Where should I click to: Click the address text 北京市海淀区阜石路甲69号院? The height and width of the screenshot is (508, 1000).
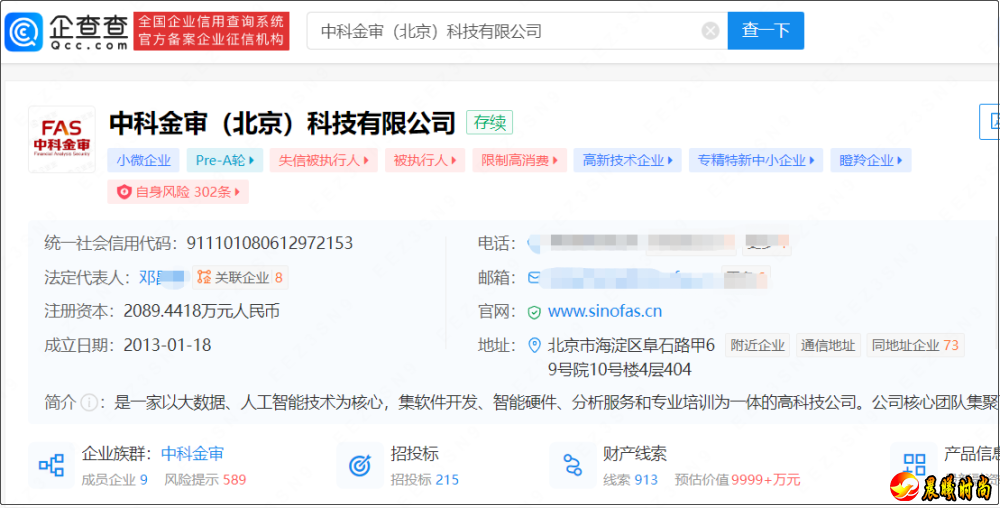click(x=631, y=357)
